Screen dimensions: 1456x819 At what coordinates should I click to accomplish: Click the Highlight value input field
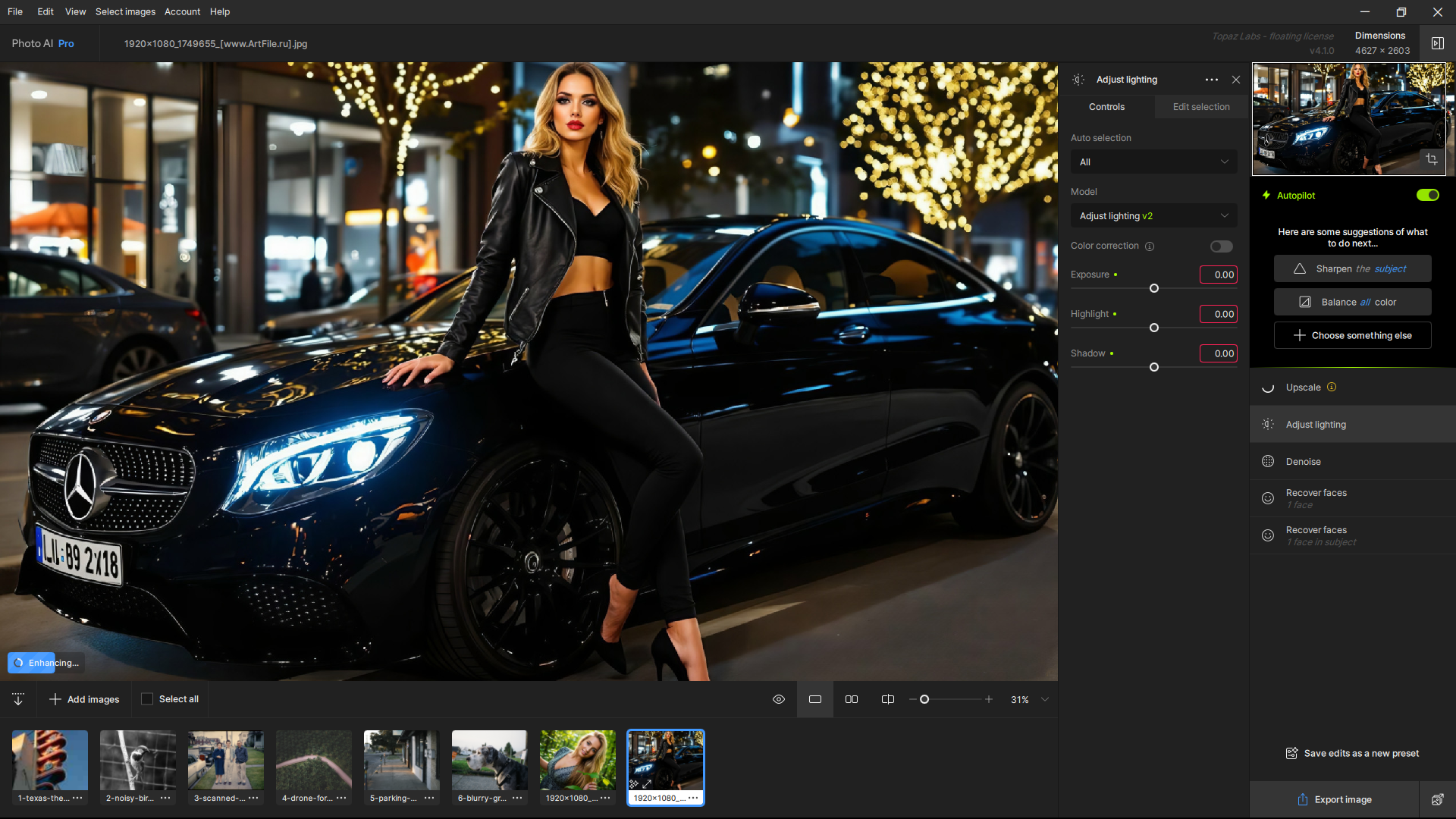[x=1219, y=314]
